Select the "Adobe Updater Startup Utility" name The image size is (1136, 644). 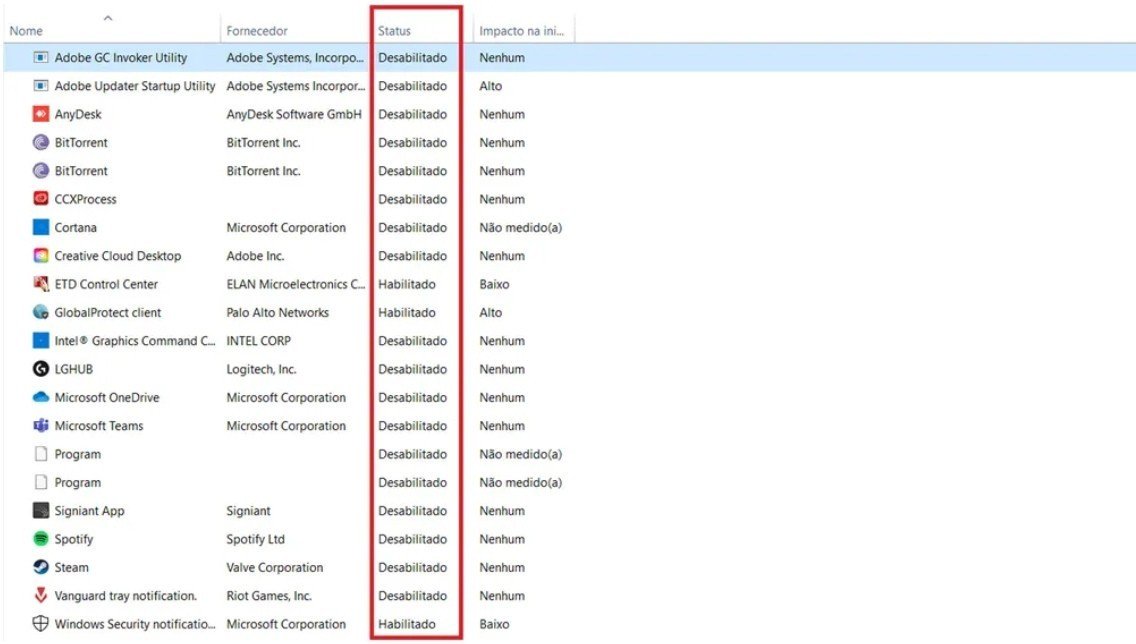tap(135, 85)
